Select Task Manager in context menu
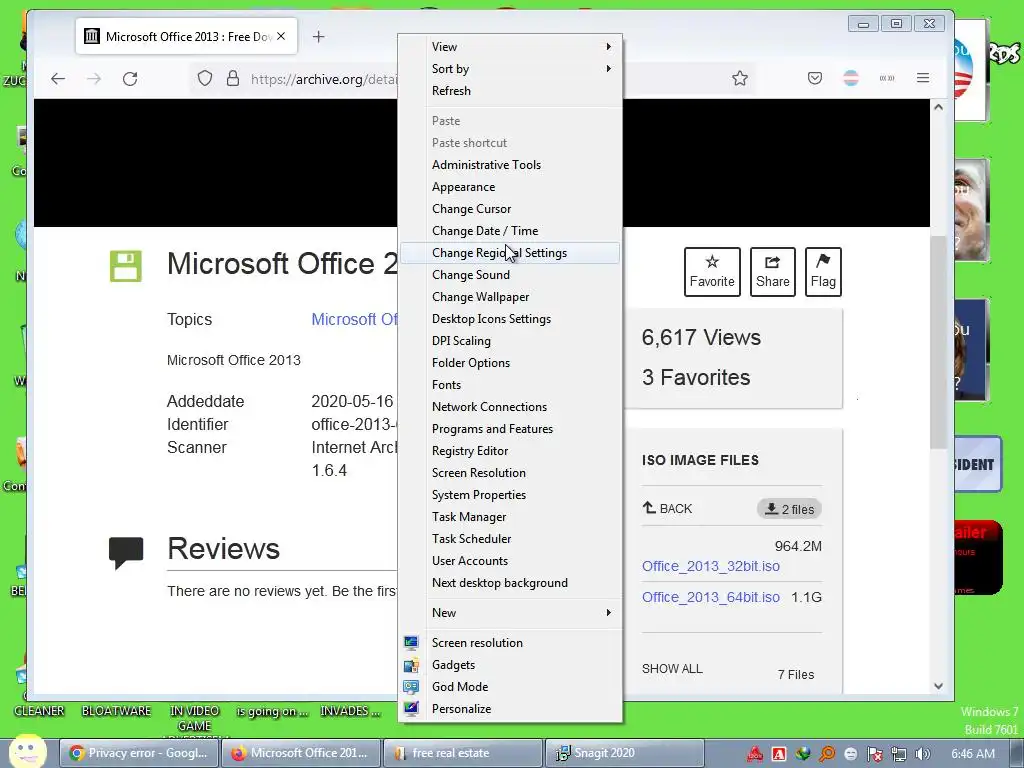Screen dimensions: 1024x768 coord(509,517)
